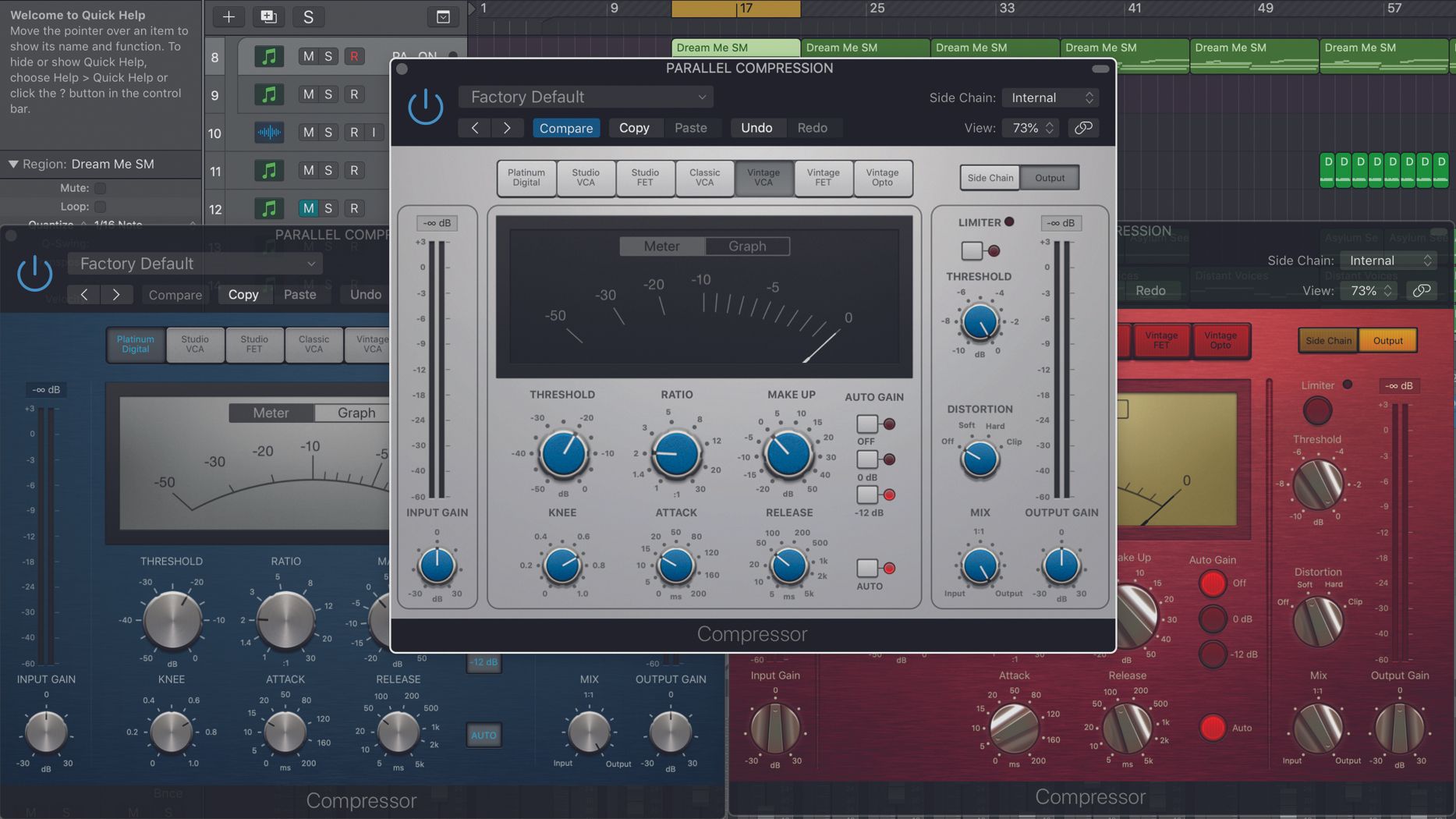Open View 73% dropdown in red Compressor
1456x819 pixels.
click(x=1369, y=291)
